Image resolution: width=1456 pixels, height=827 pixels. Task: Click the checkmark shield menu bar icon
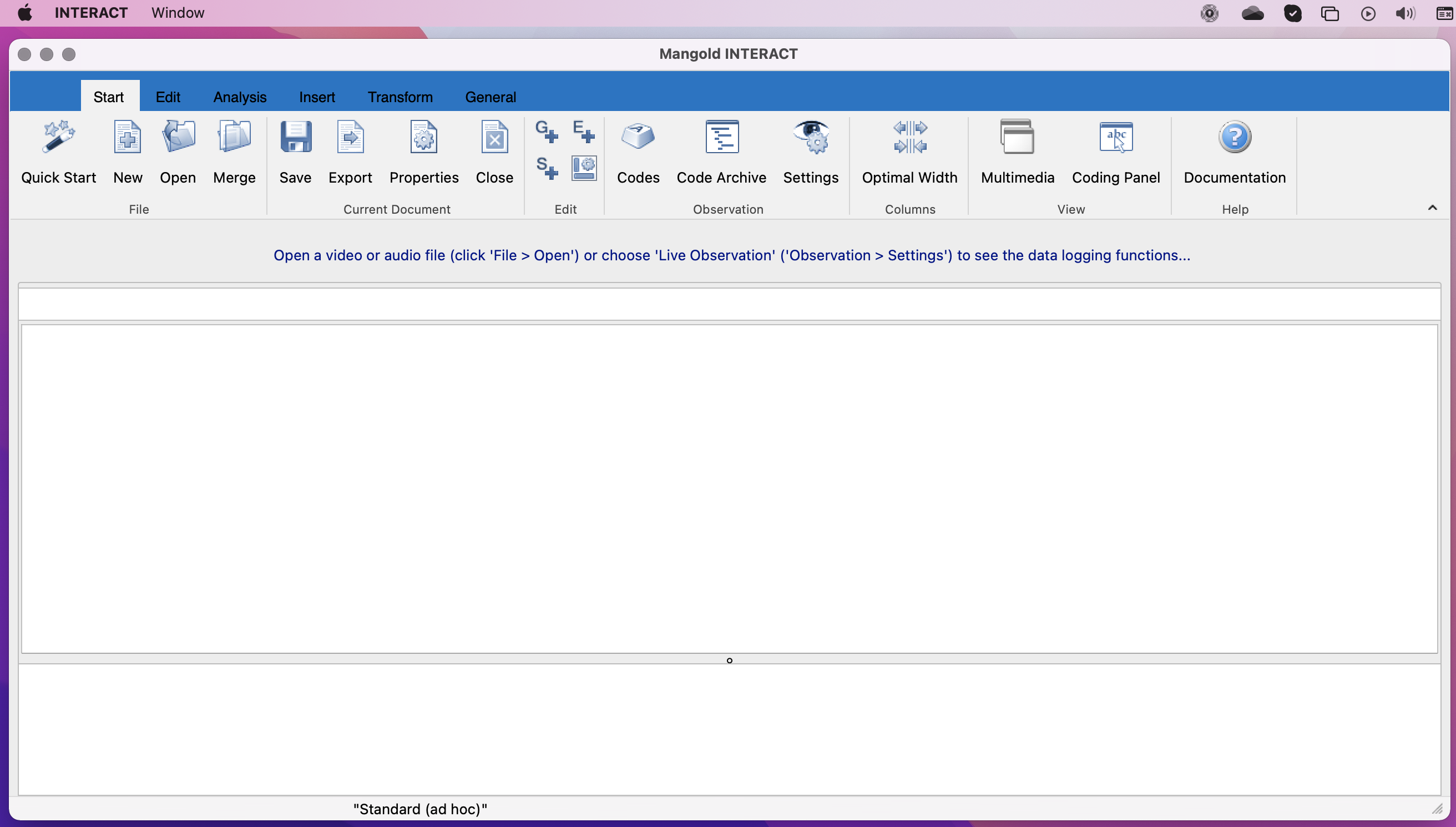click(x=1292, y=13)
